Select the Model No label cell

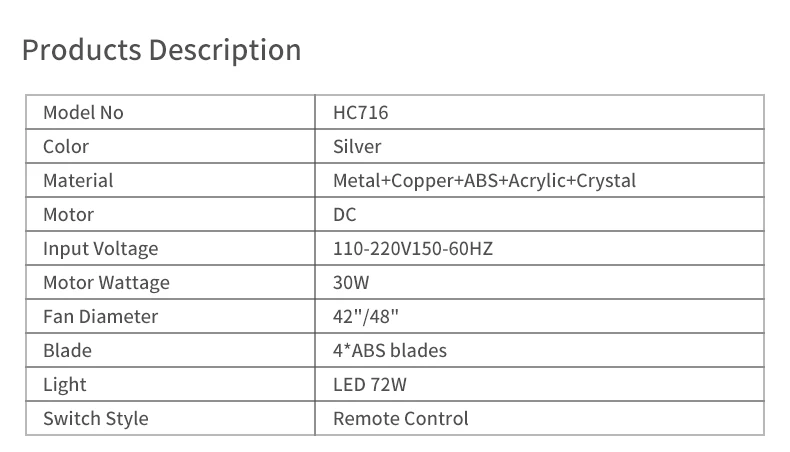pyautogui.click(x=83, y=113)
